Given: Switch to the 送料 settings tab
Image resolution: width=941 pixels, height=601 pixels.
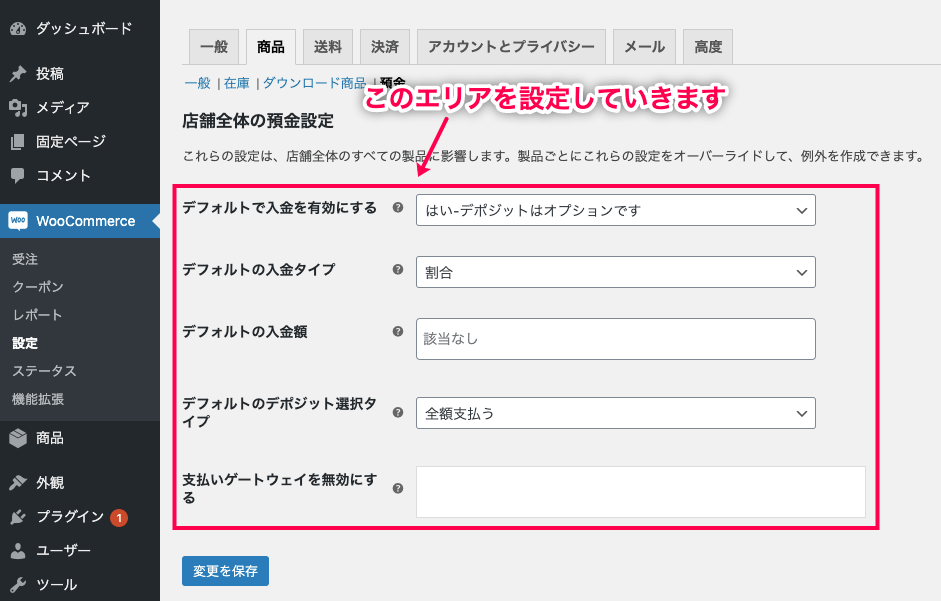Looking at the screenshot, I should click(327, 46).
